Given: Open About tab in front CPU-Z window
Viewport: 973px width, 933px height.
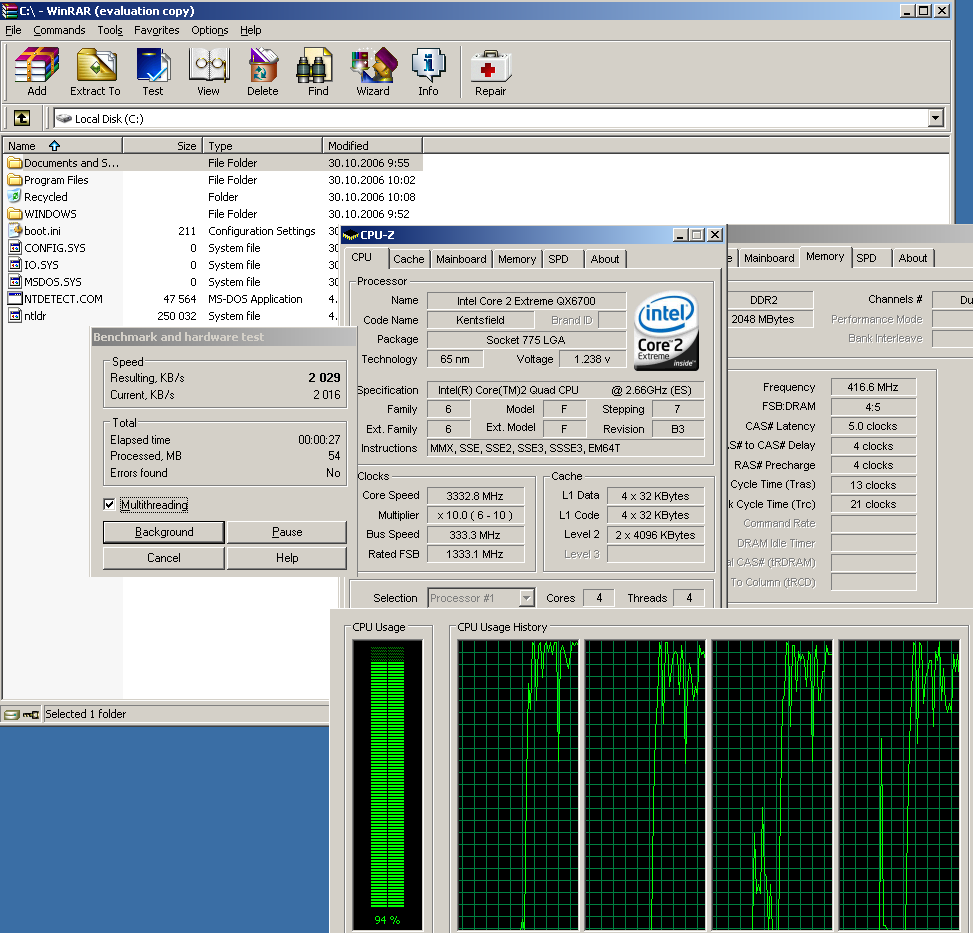Looking at the screenshot, I should [x=605, y=259].
